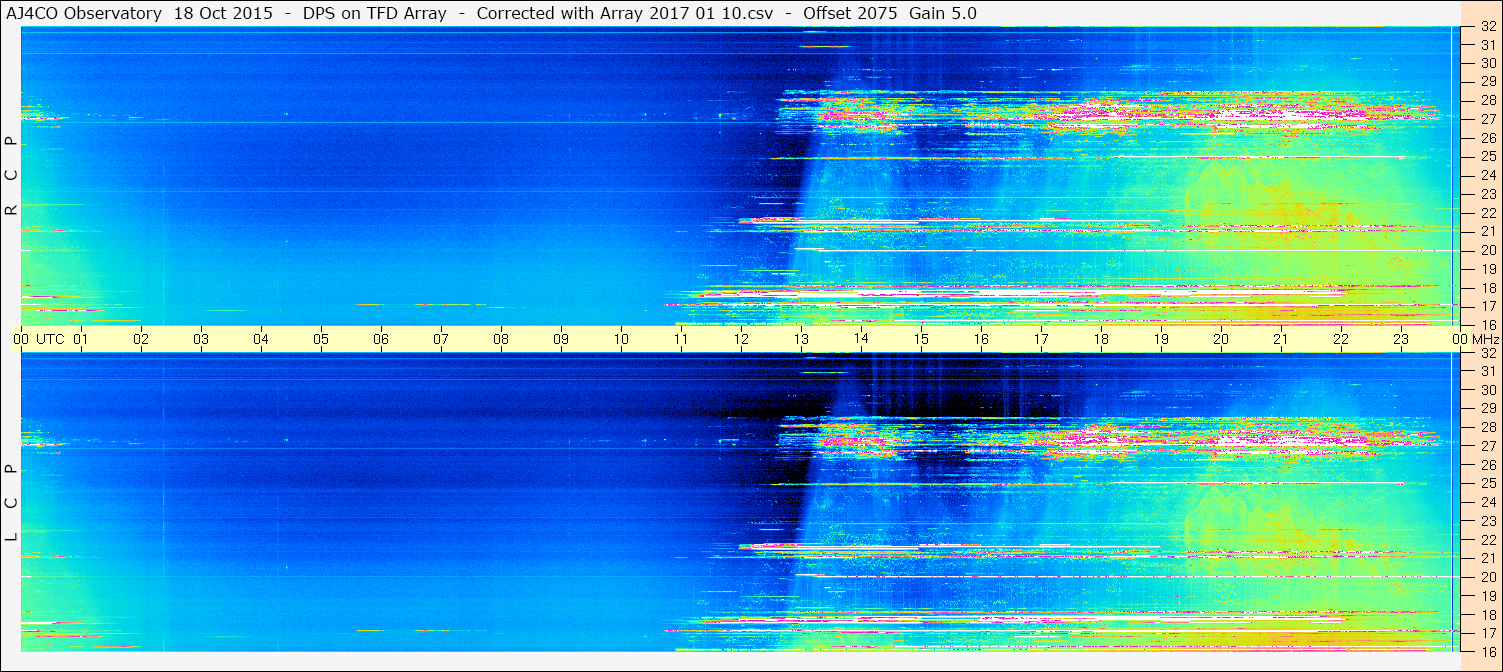Screen dimensions: 1503x672
Task: Choose the 08 hour time marker
Action: coord(501,339)
